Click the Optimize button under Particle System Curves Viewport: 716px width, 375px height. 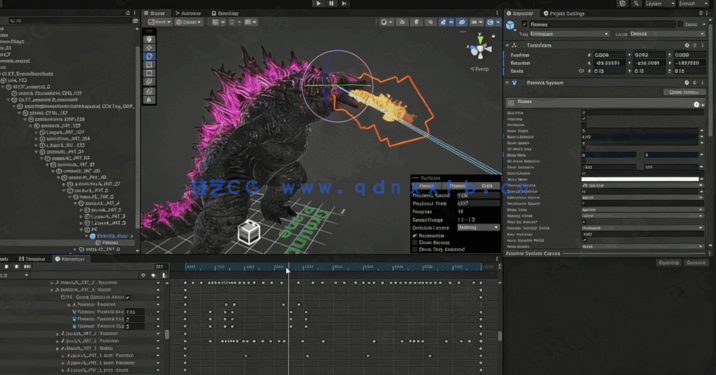pos(669,263)
